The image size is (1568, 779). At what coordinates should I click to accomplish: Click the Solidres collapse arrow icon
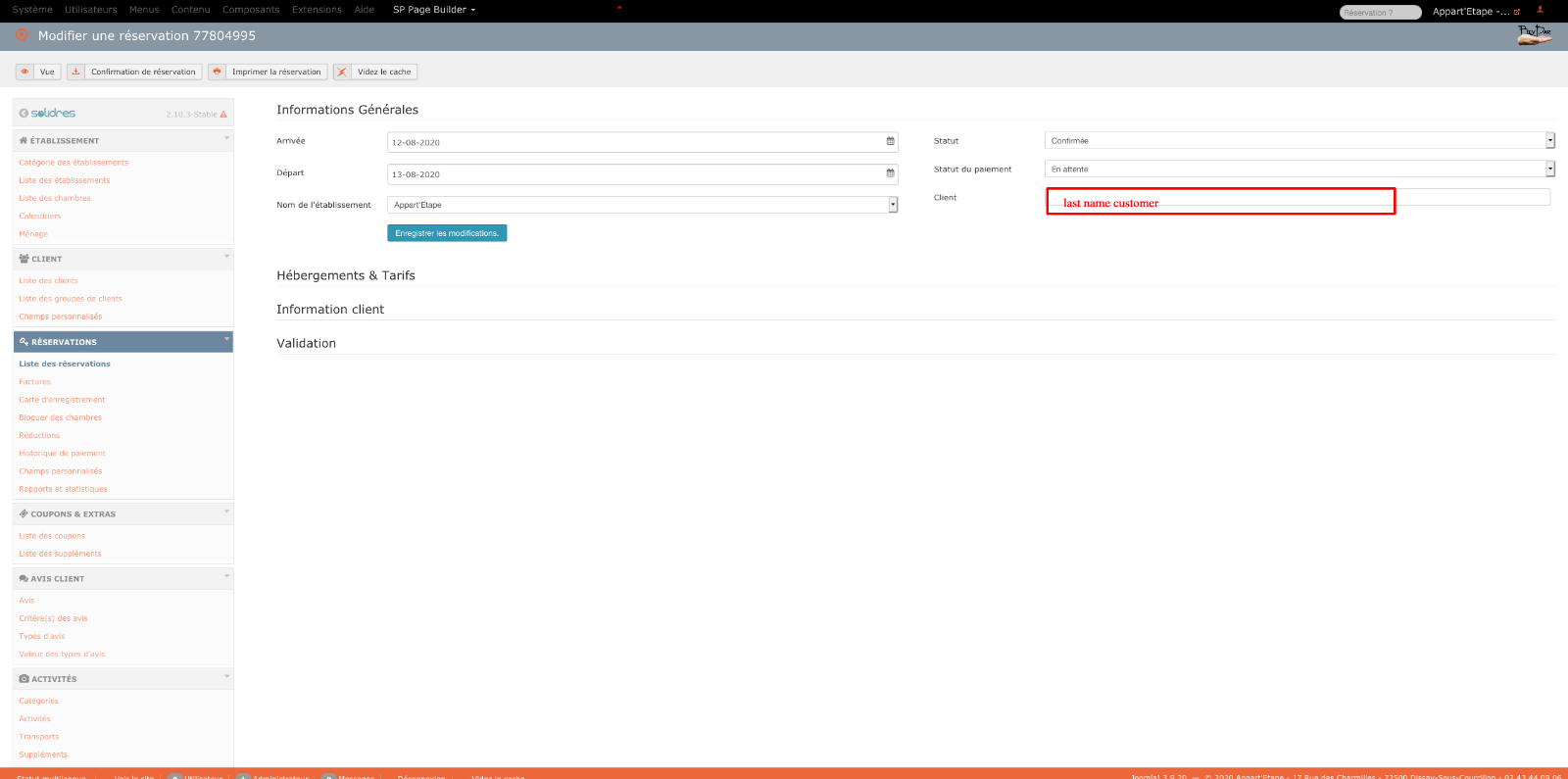24,114
